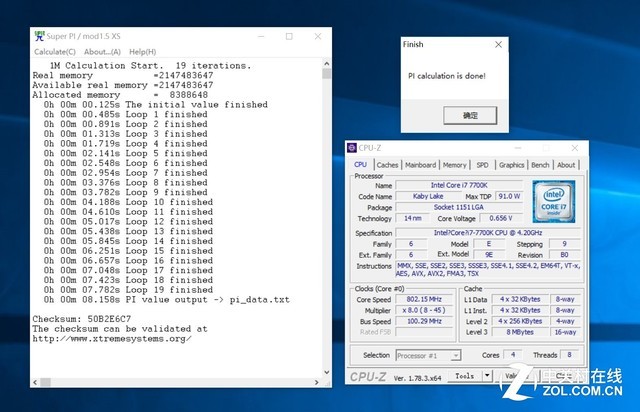Click the '4 x 256 KBytes' Level 2 value

(520, 321)
